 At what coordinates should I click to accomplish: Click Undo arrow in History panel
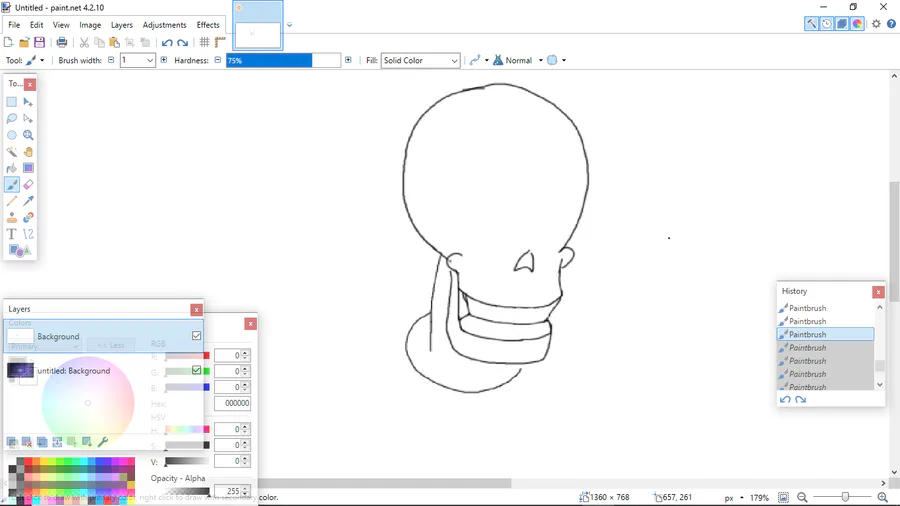tap(785, 399)
